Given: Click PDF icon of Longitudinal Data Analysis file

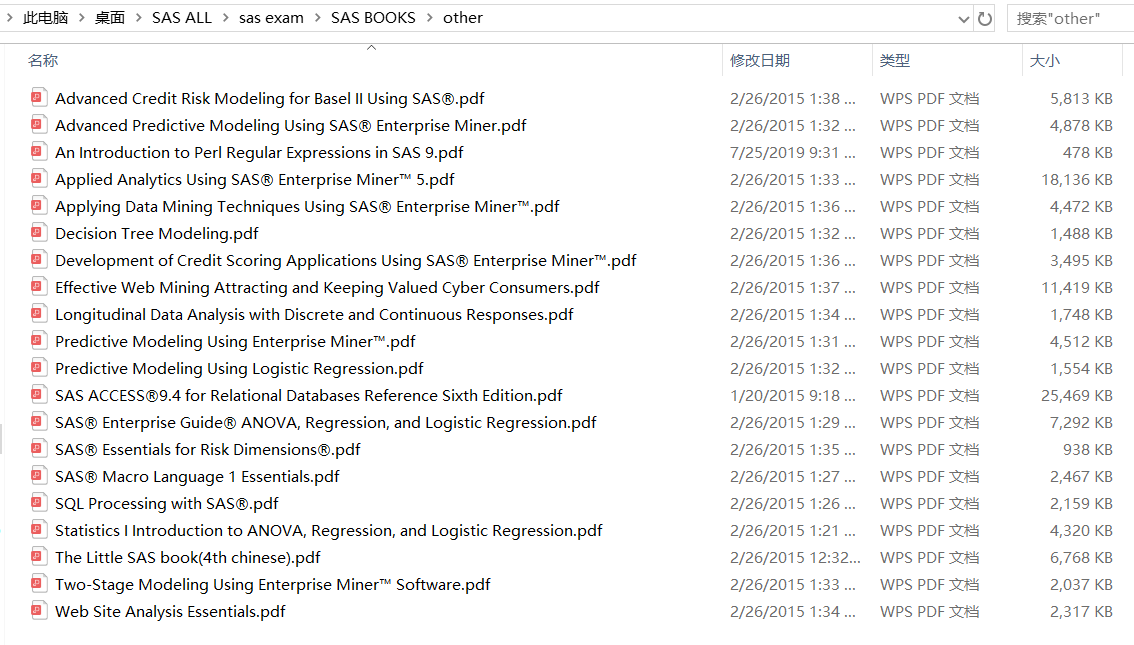Looking at the screenshot, I should [x=39, y=313].
